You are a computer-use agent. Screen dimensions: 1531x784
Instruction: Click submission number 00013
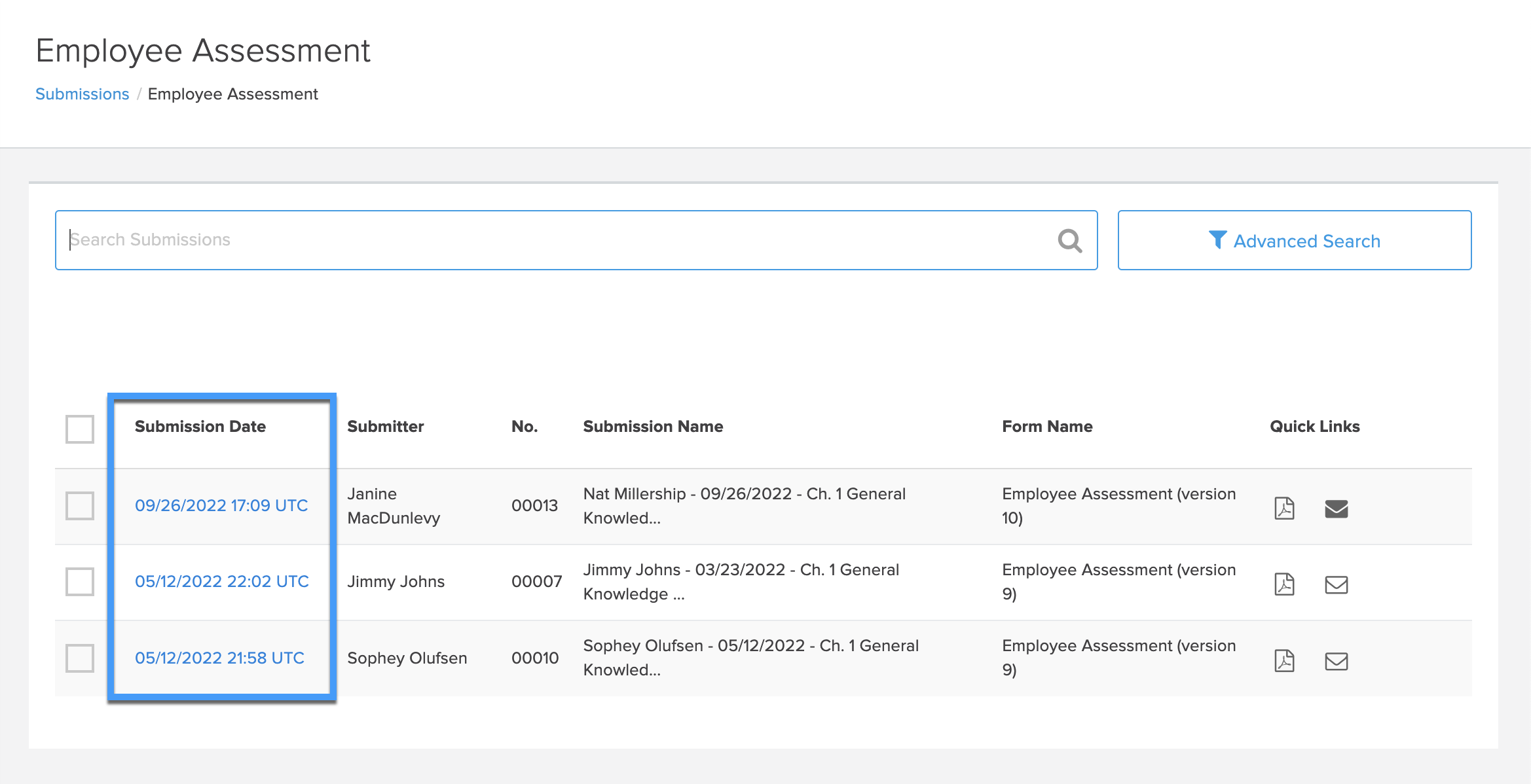(534, 506)
